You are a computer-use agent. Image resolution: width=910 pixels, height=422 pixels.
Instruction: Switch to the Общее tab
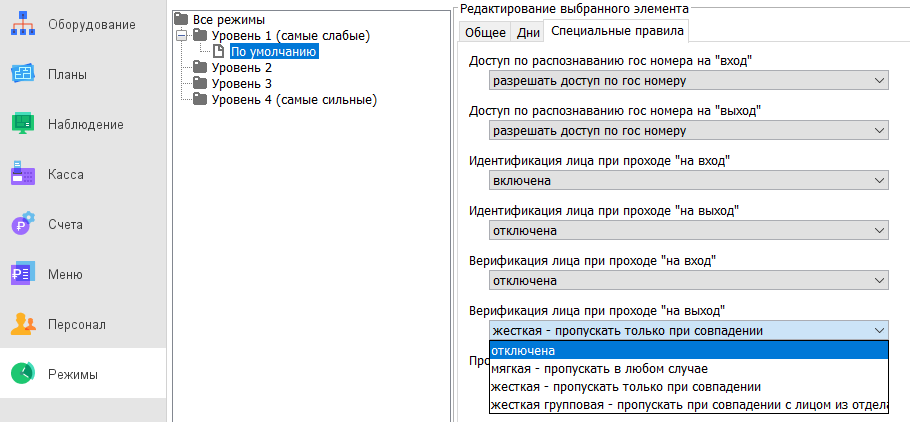[485, 32]
